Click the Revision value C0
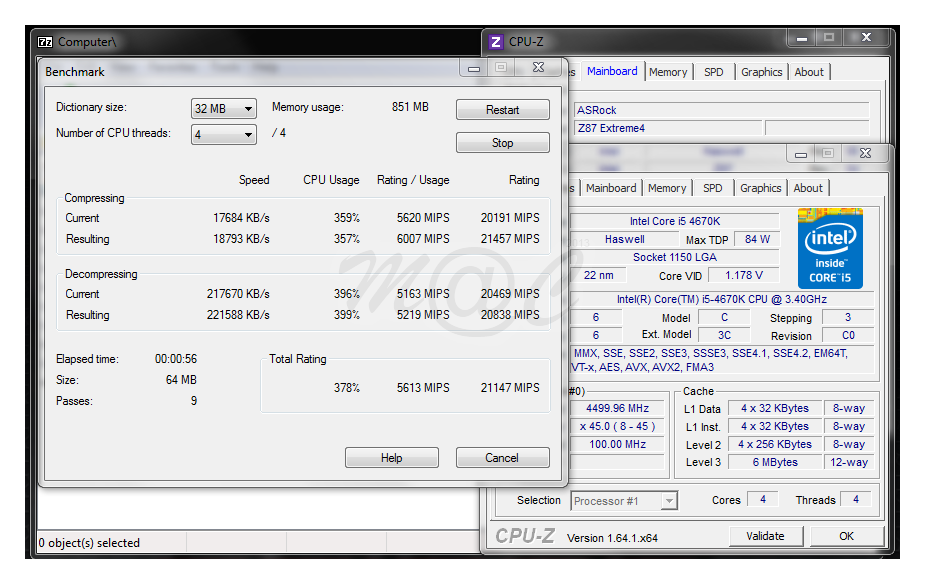 click(x=848, y=336)
